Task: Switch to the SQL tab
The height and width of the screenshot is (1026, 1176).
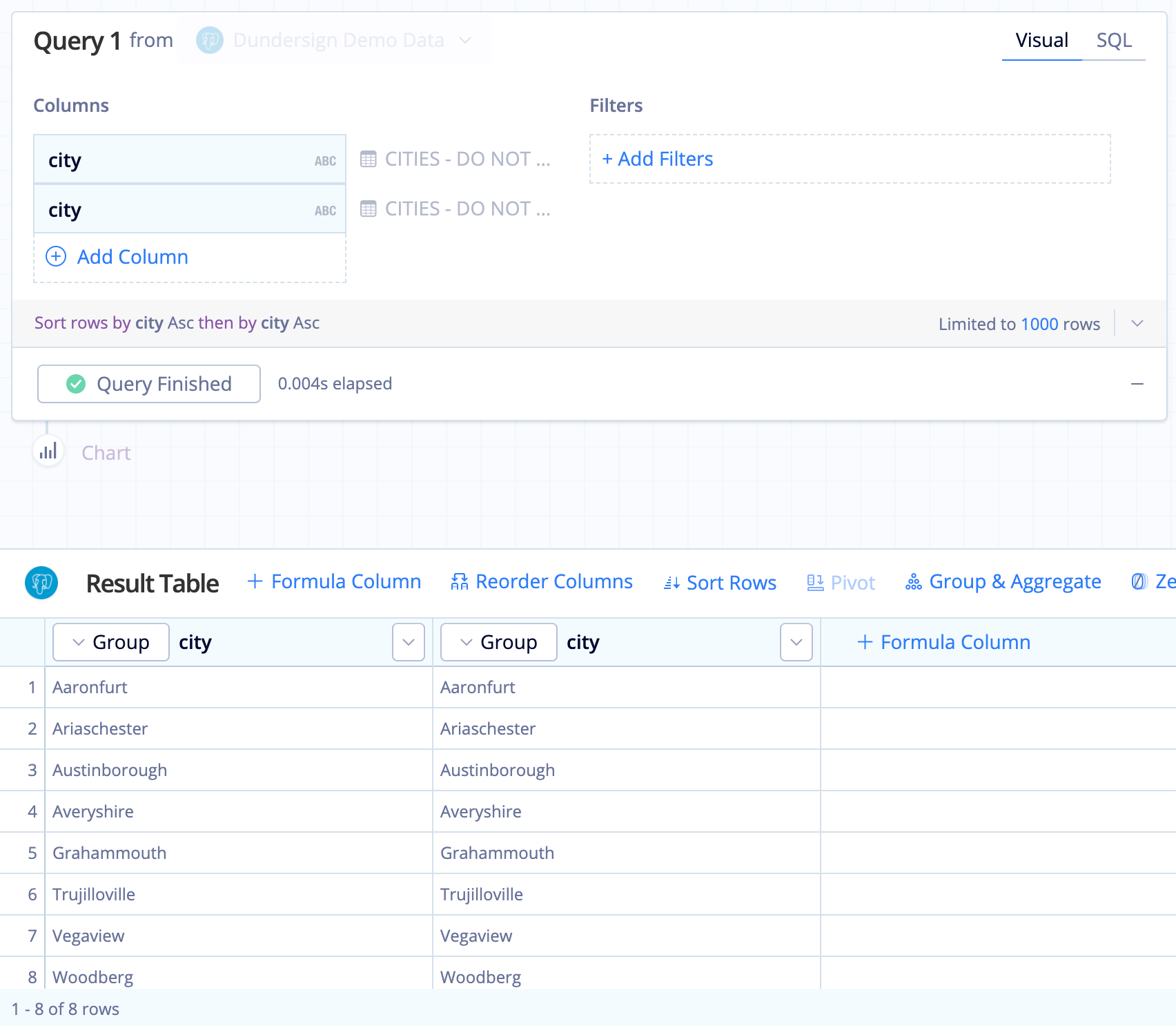Action: [x=1114, y=40]
